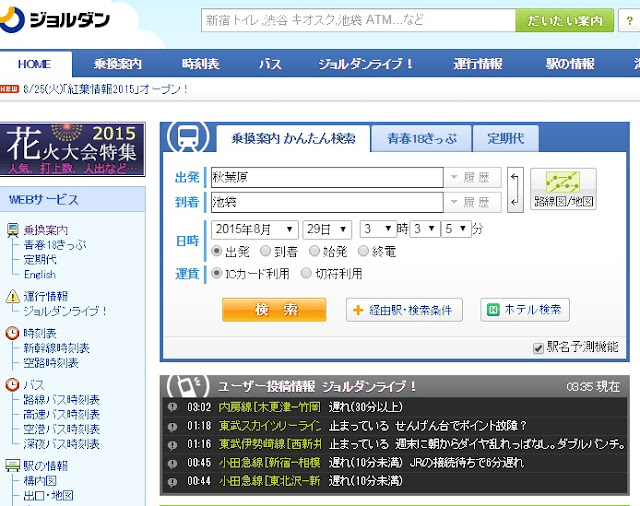Screen dimensions: 640x506
Task: Select the 終電 radio button
Action: pos(363,251)
